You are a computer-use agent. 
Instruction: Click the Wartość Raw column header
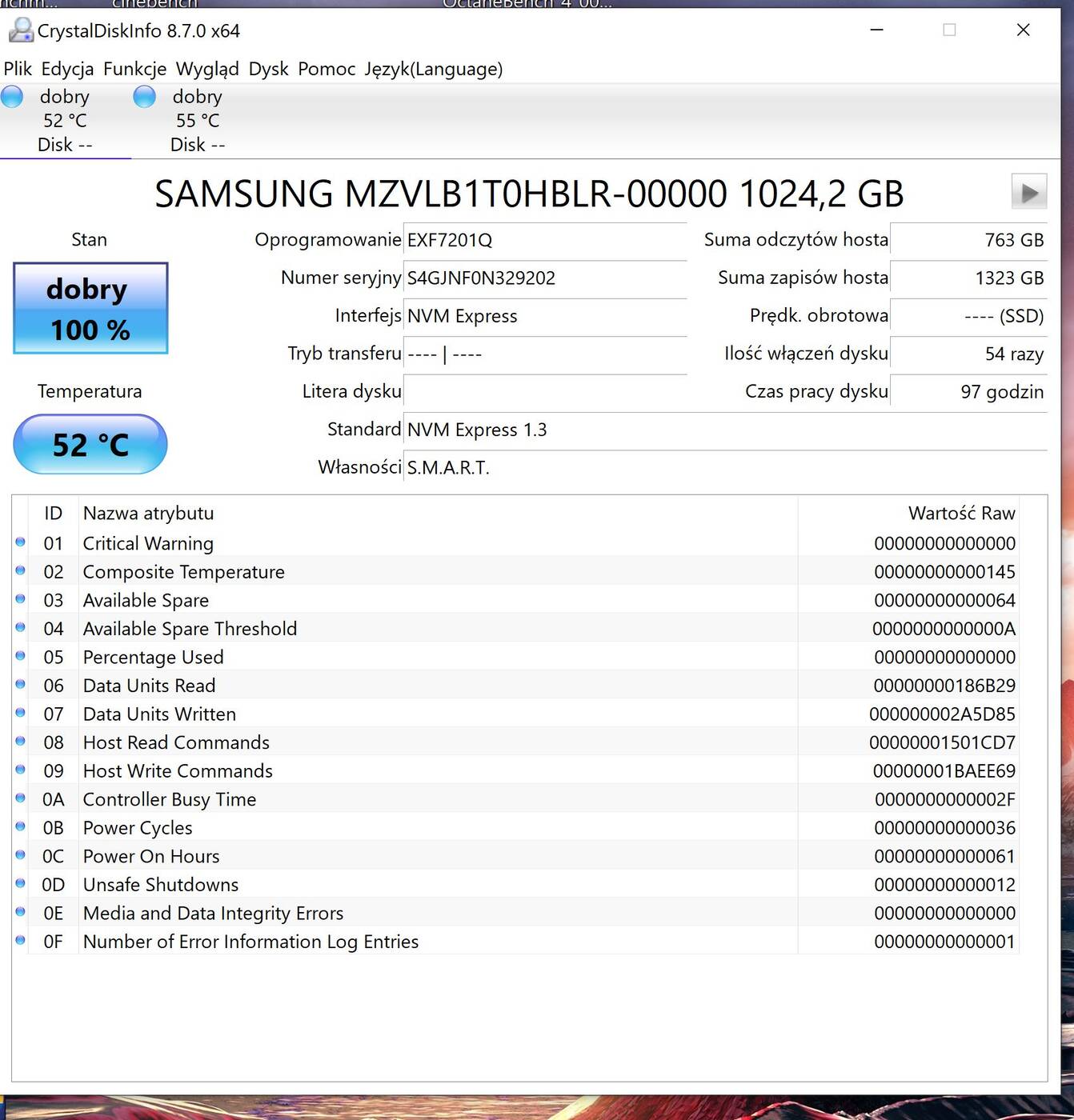[960, 513]
